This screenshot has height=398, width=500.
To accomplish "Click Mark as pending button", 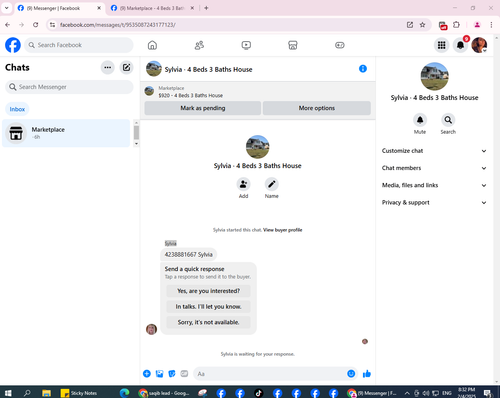I will pyautogui.click(x=203, y=108).
